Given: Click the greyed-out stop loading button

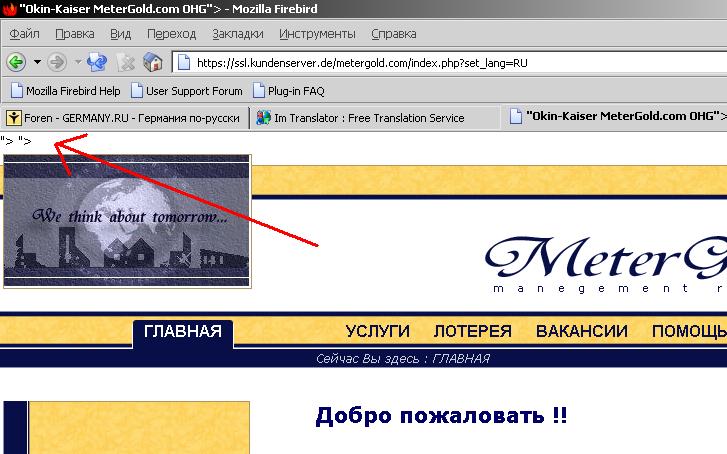Looking at the screenshot, I should [125, 63].
